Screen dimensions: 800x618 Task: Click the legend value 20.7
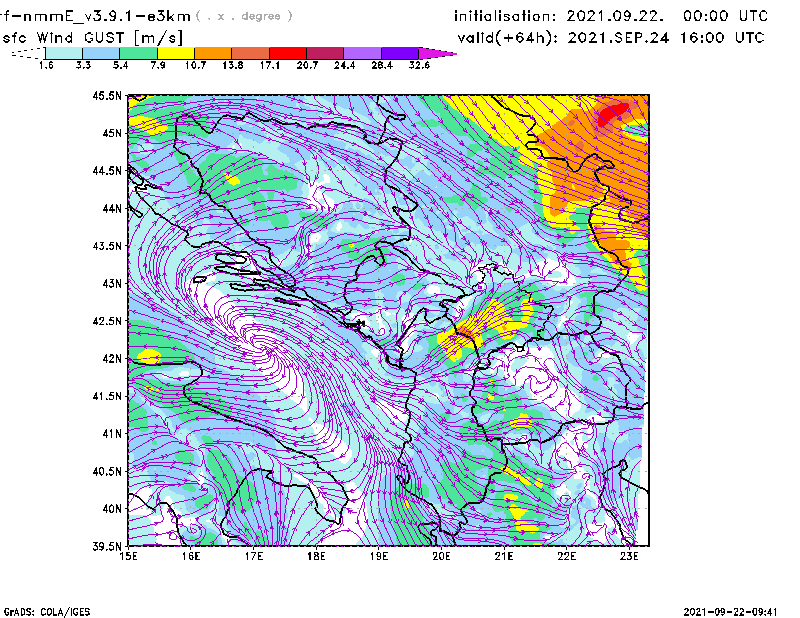[307, 65]
